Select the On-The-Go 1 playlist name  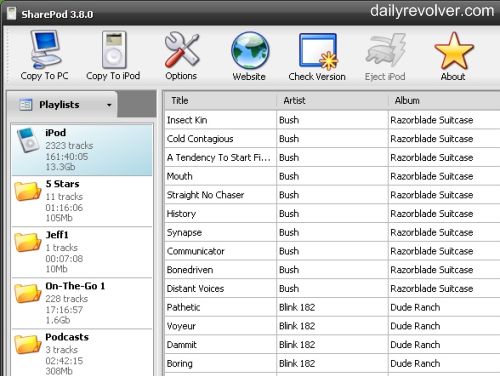pyautogui.click(x=75, y=286)
